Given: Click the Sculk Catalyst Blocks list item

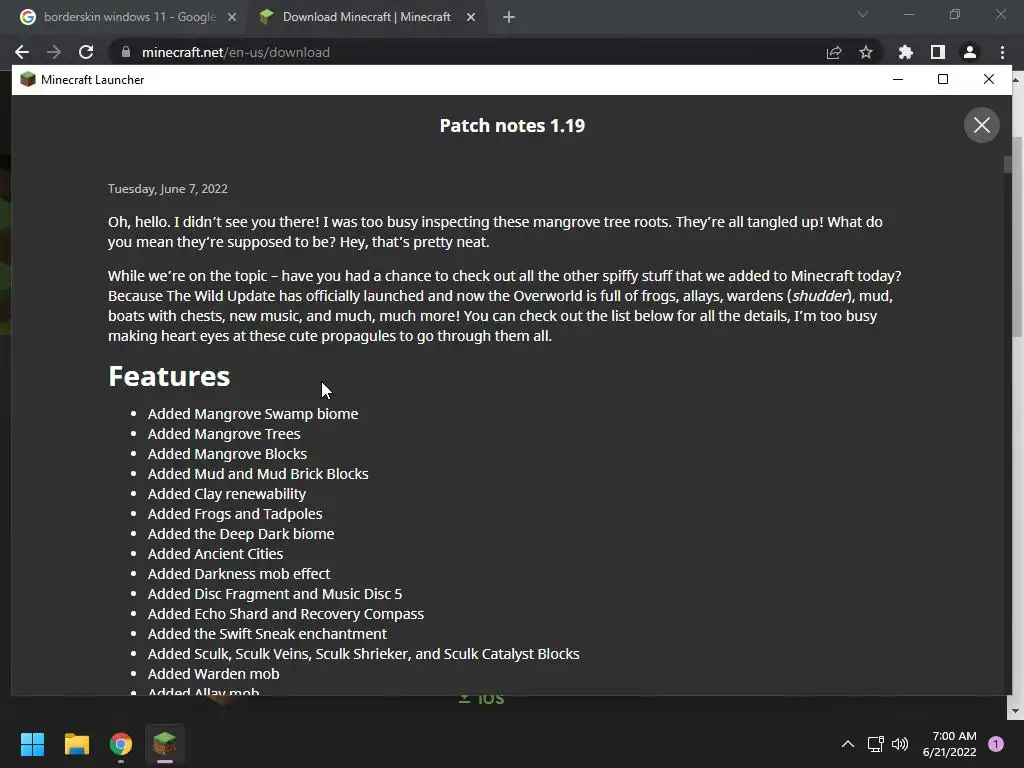Looking at the screenshot, I should coord(364,654).
